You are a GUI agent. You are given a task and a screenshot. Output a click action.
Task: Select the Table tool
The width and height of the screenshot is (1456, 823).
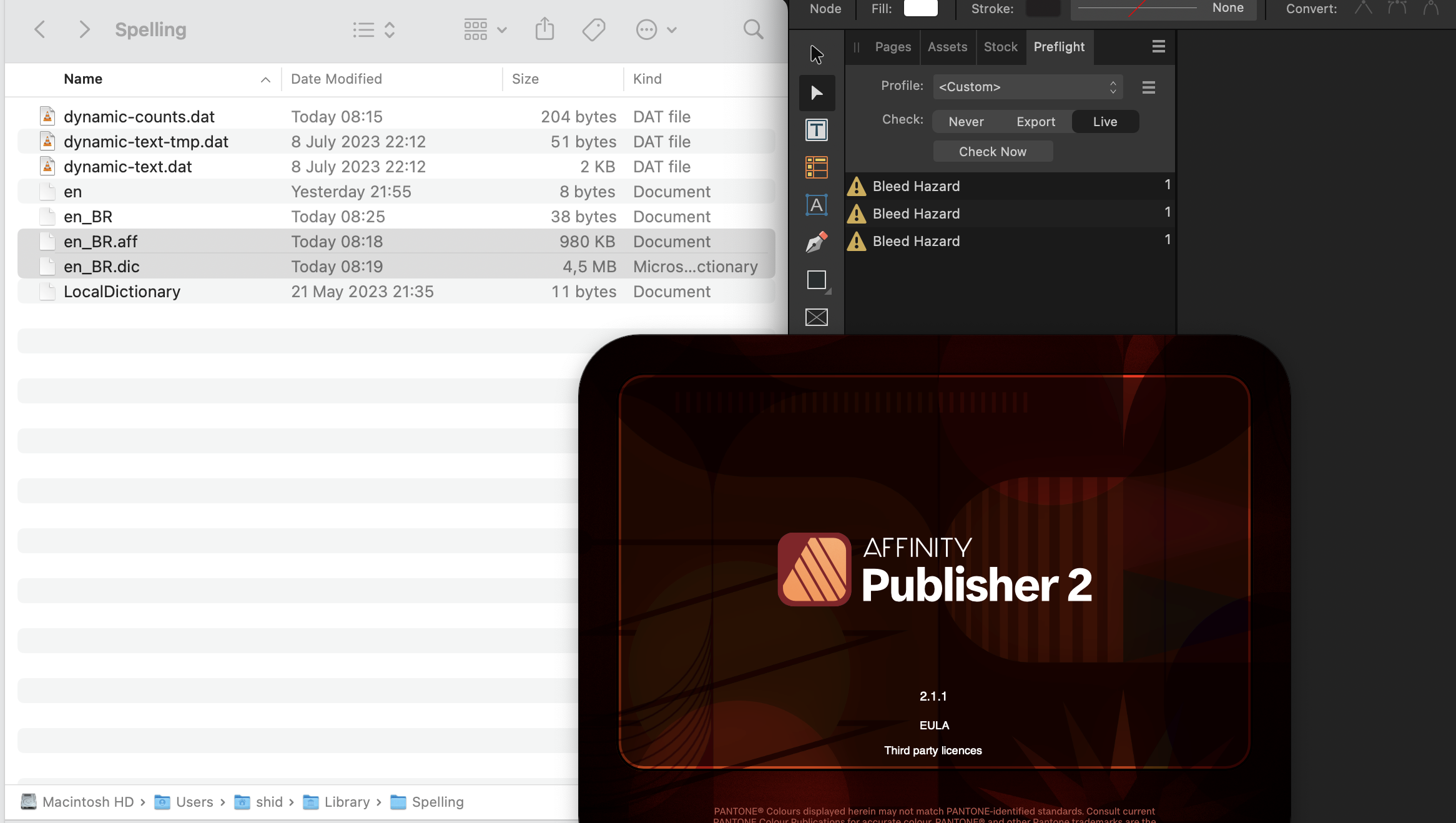(x=817, y=167)
